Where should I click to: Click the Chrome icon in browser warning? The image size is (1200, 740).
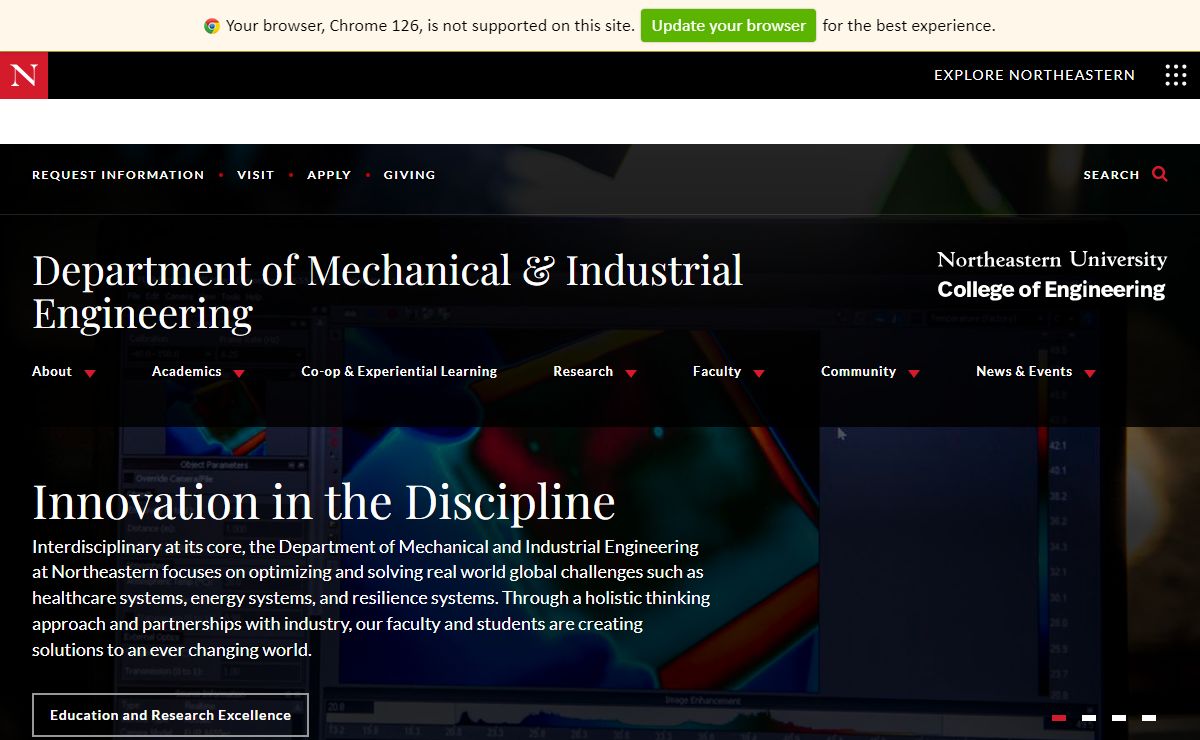coord(212,26)
